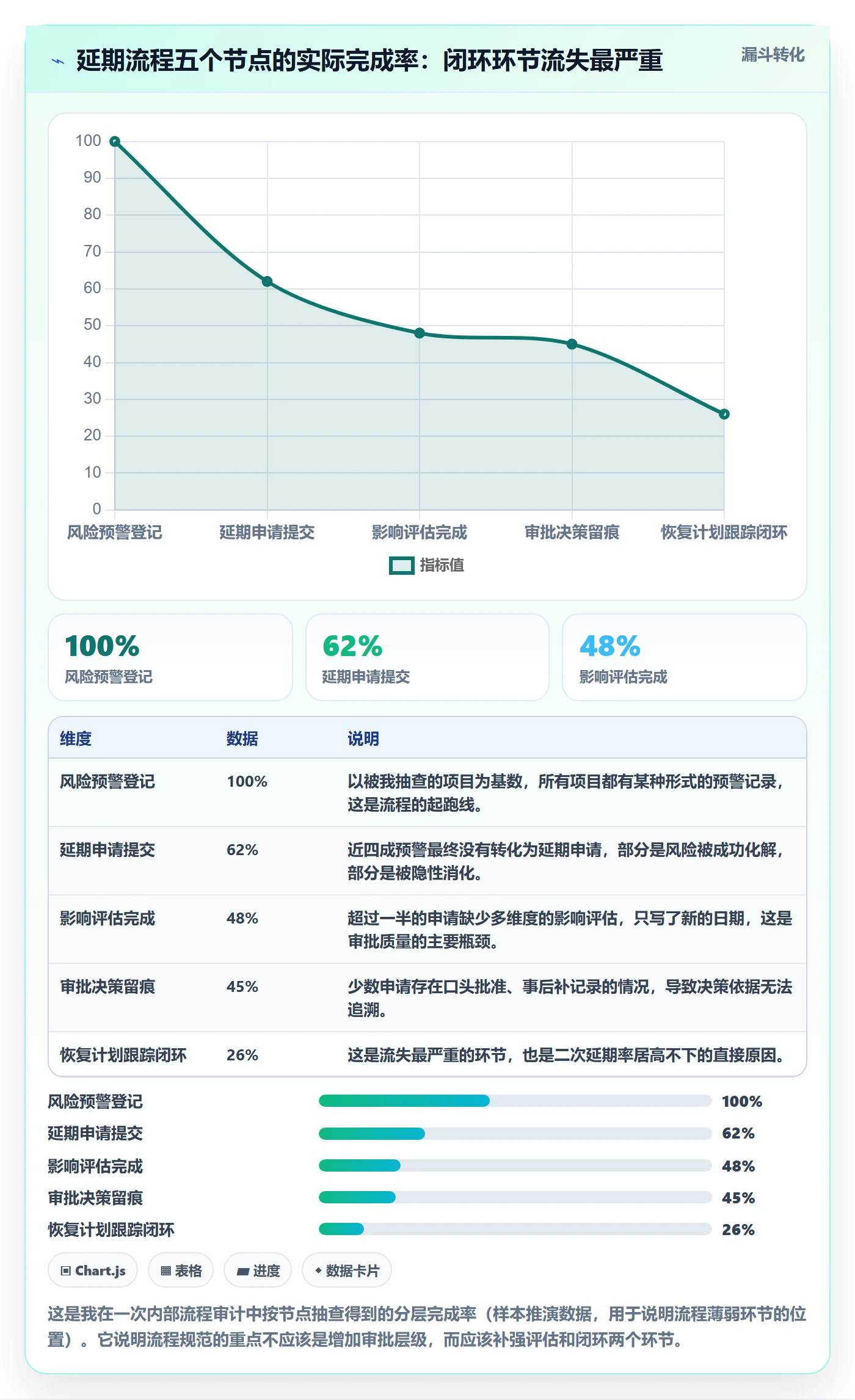855x1400 pixels.
Task: Click the 数据 table column header
Action: coord(242,738)
